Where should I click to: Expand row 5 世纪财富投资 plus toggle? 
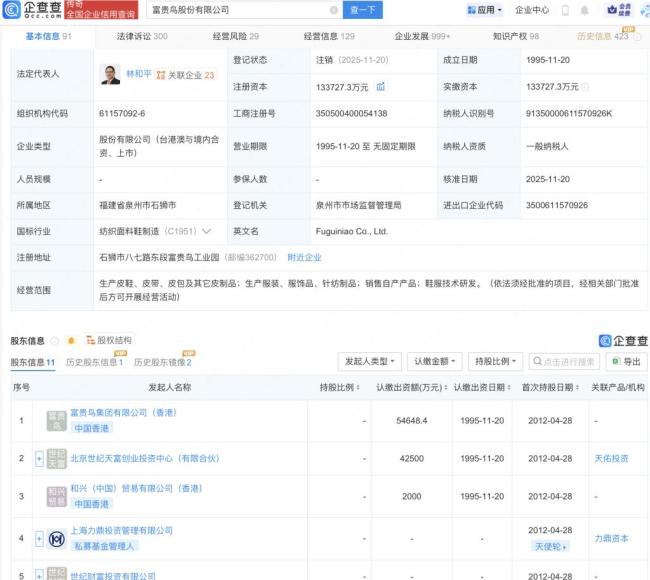coord(39,575)
